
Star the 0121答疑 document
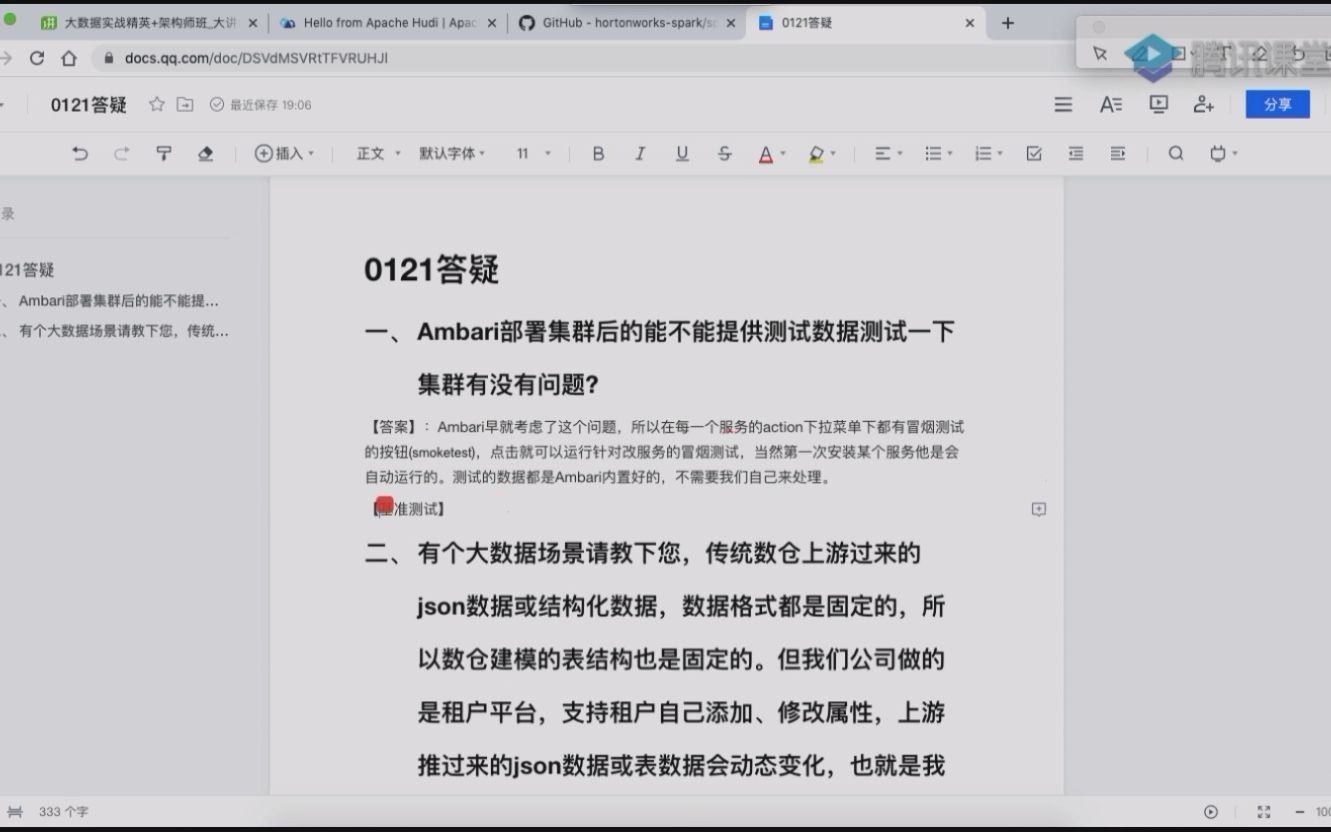pyautogui.click(x=157, y=104)
